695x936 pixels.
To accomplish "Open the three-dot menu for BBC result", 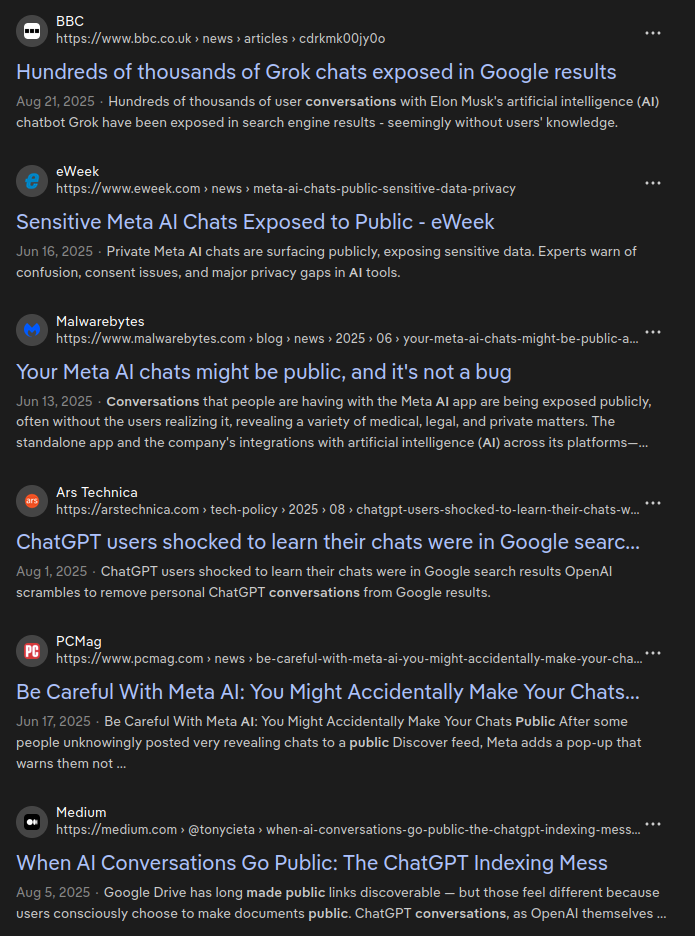I will [653, 33].
